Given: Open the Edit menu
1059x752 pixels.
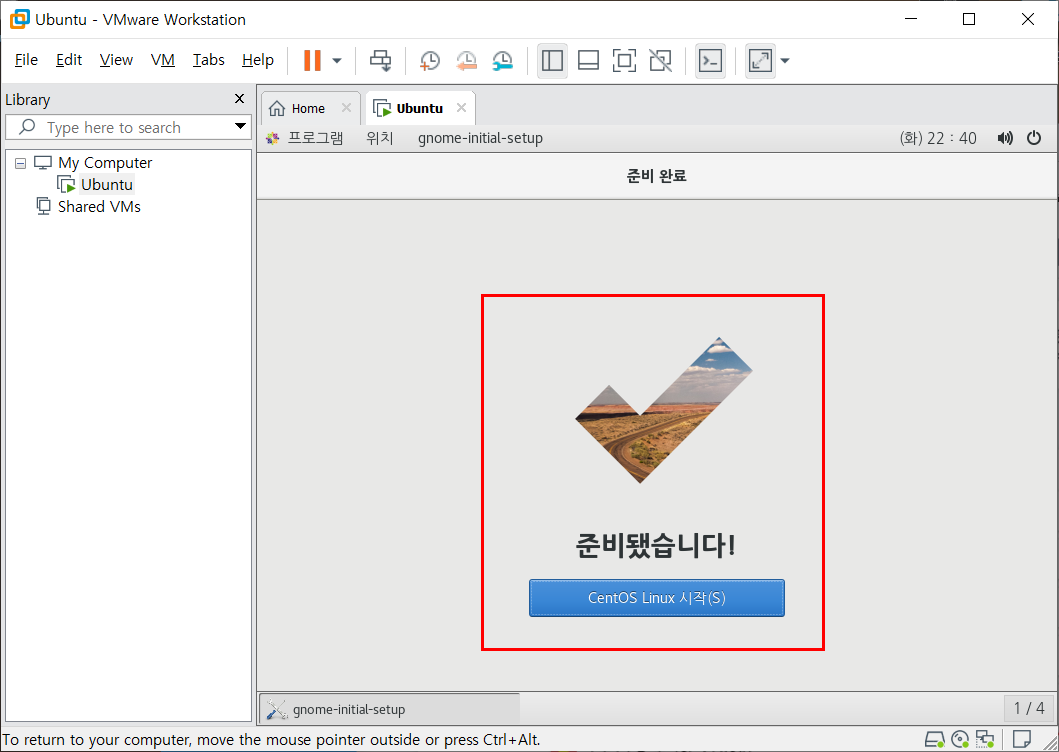Looking at the screenshot, I should pos(69,60).
